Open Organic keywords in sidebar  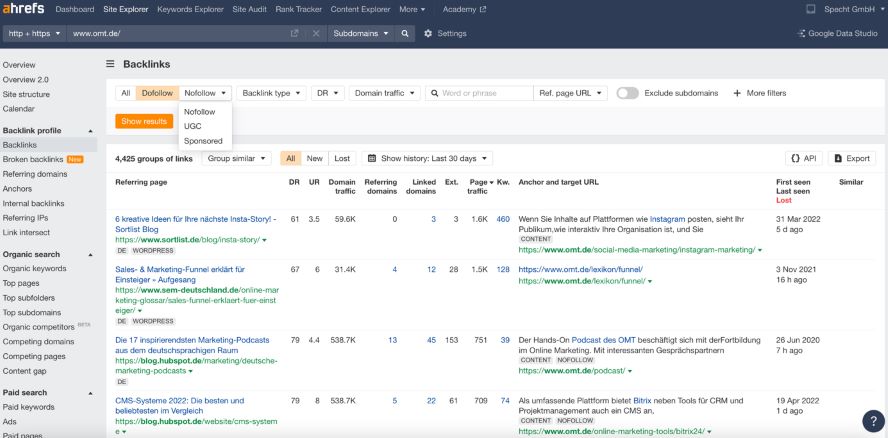(35, 269)
